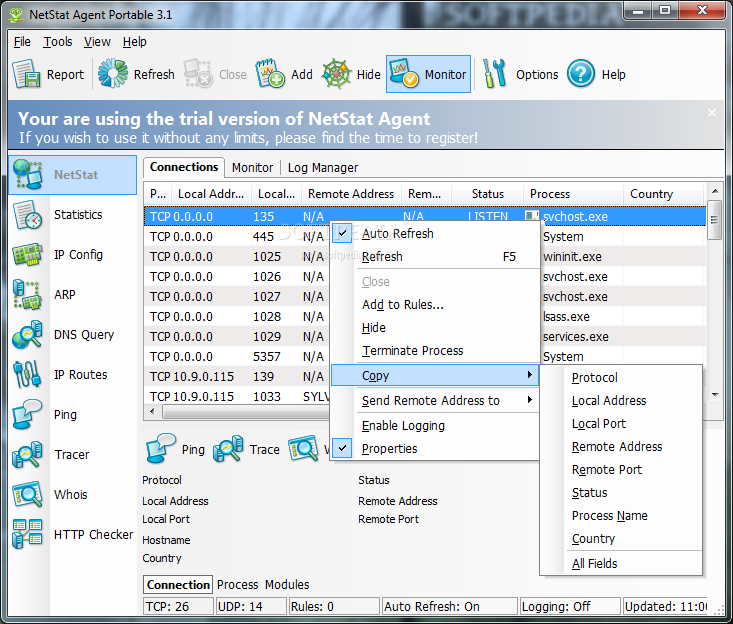Viewport: 733px width, 624px height.
Task: Copy the Local Address field
Action: point(621,401)
